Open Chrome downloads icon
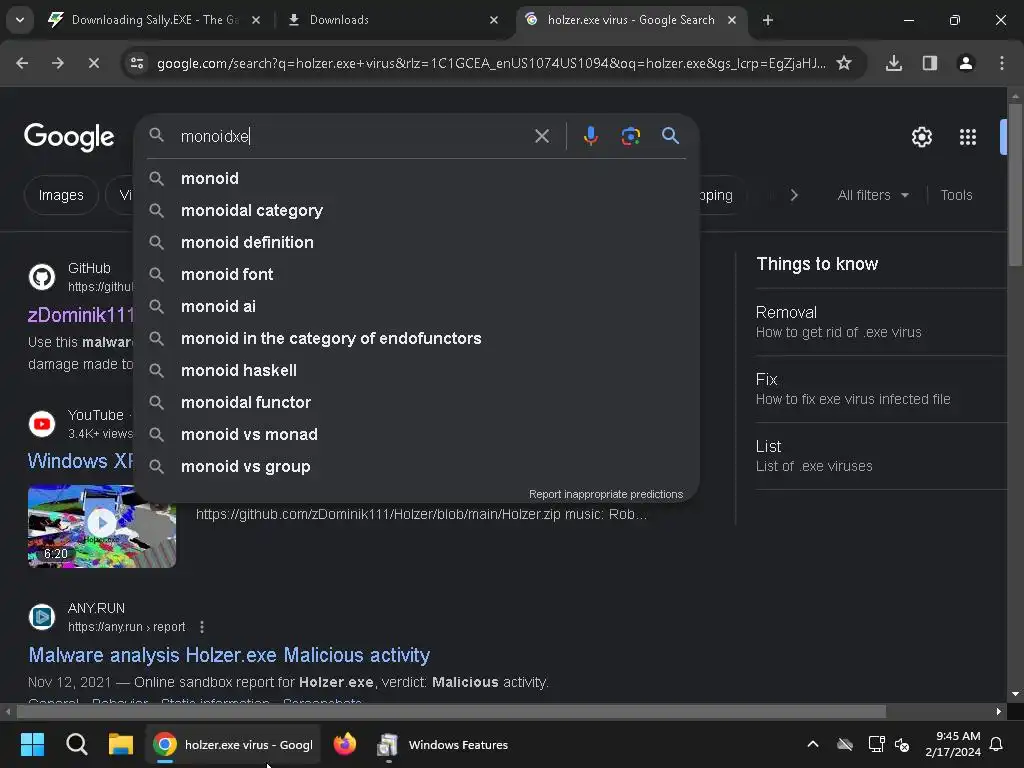The width and height of the screenshot is (1024, 768). coord(894,63)
